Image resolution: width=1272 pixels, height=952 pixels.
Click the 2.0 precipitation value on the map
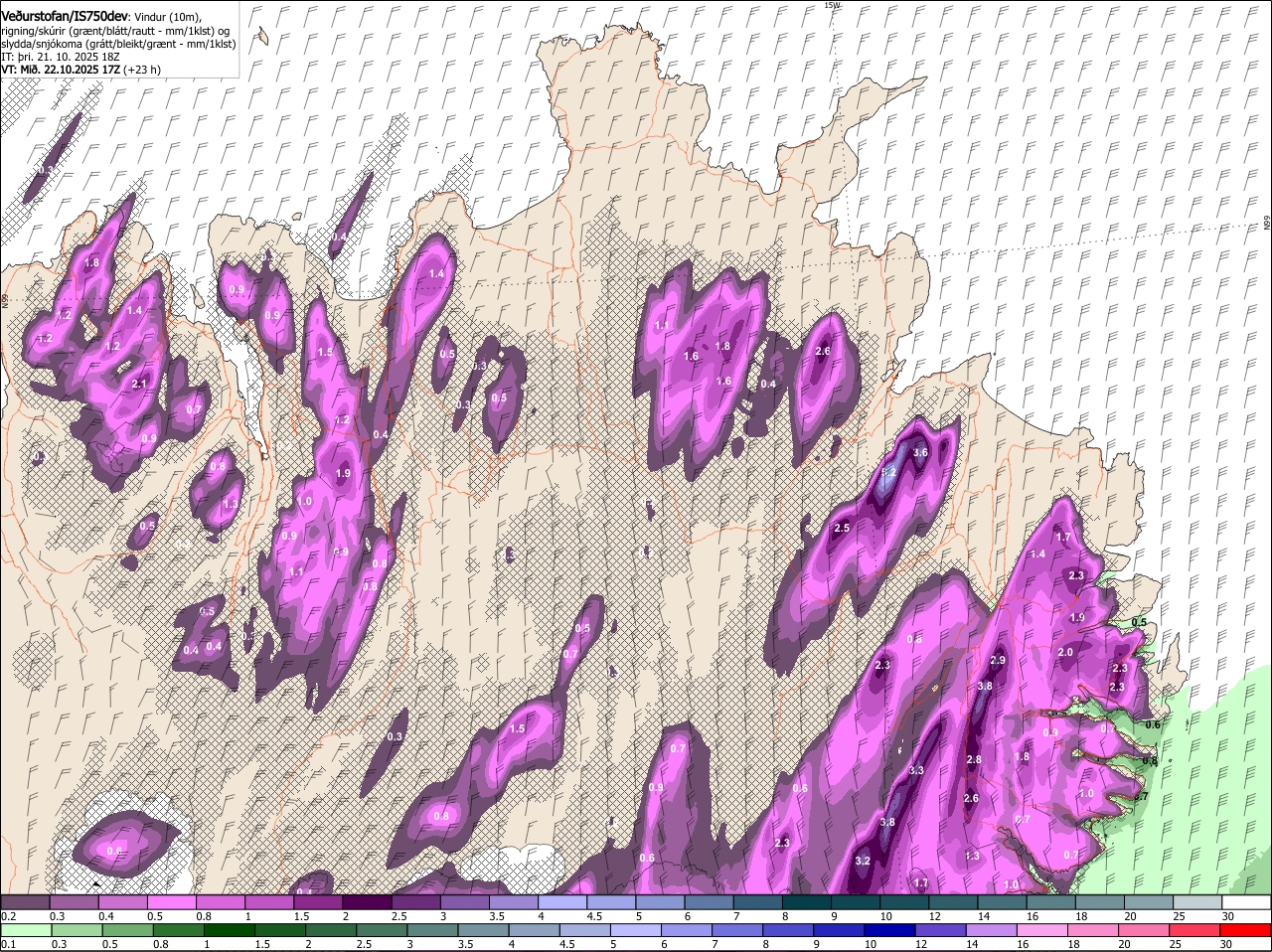(1065, 652)
